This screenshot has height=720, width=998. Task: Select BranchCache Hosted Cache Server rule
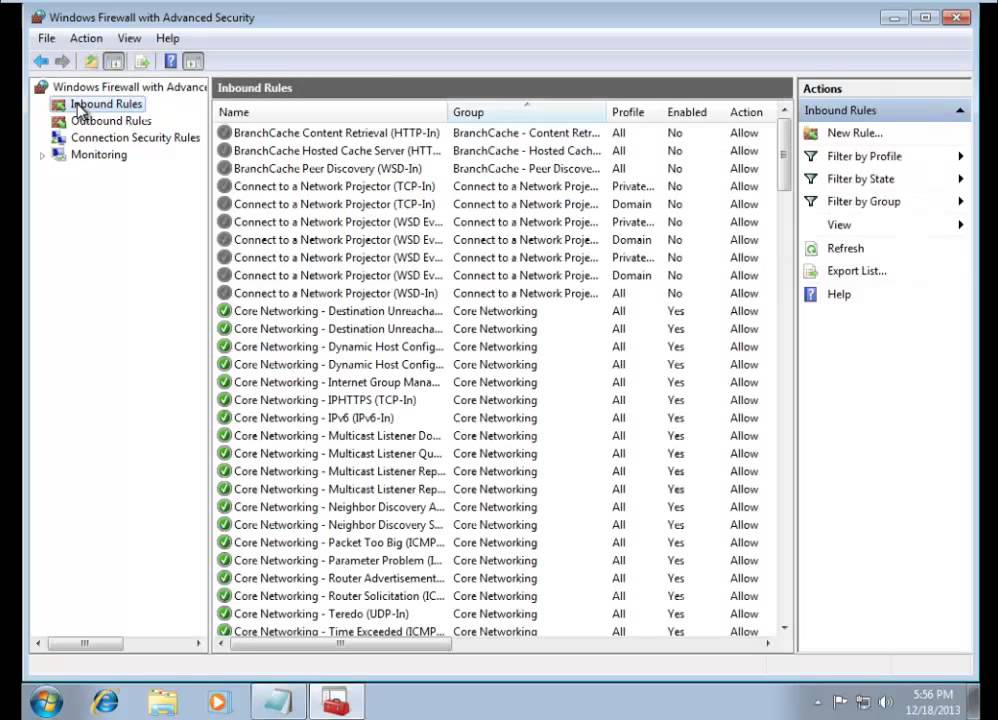pos(337,151)
